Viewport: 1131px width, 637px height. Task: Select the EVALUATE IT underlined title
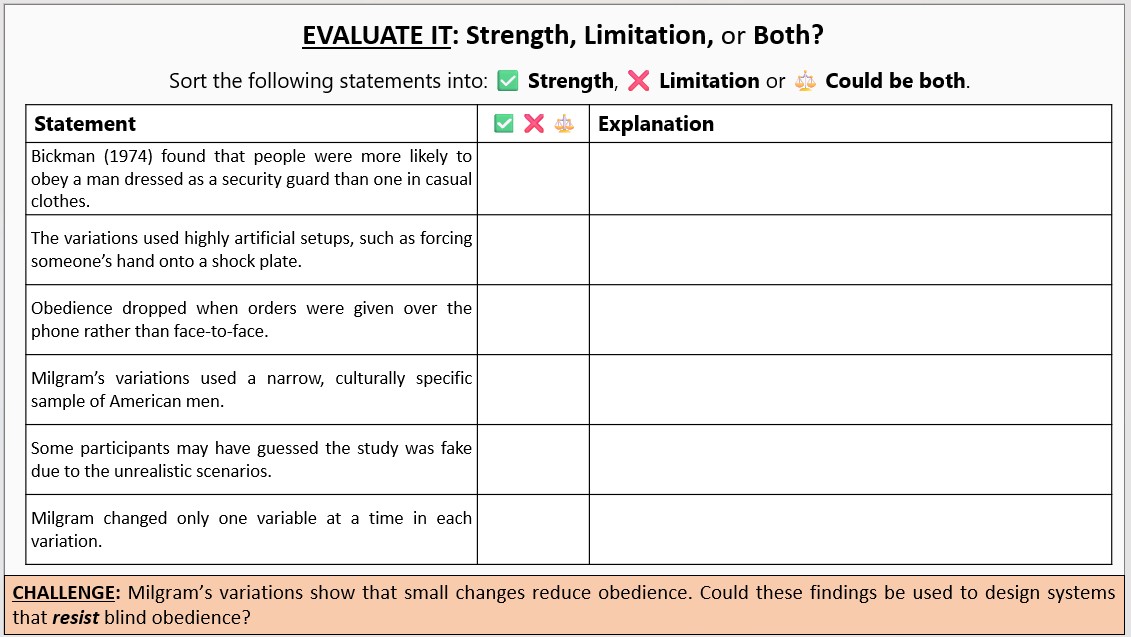[x=377, y=35]
